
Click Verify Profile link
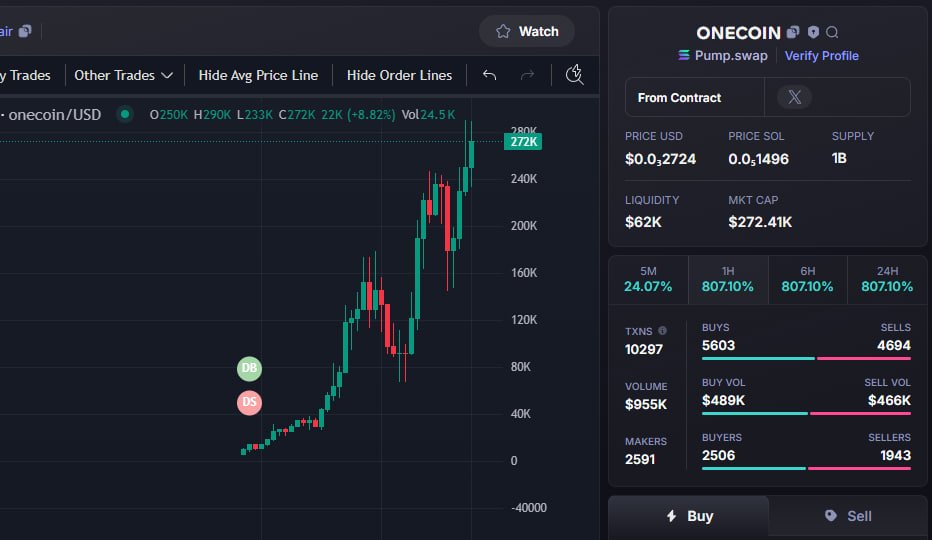tap(821, 55)
